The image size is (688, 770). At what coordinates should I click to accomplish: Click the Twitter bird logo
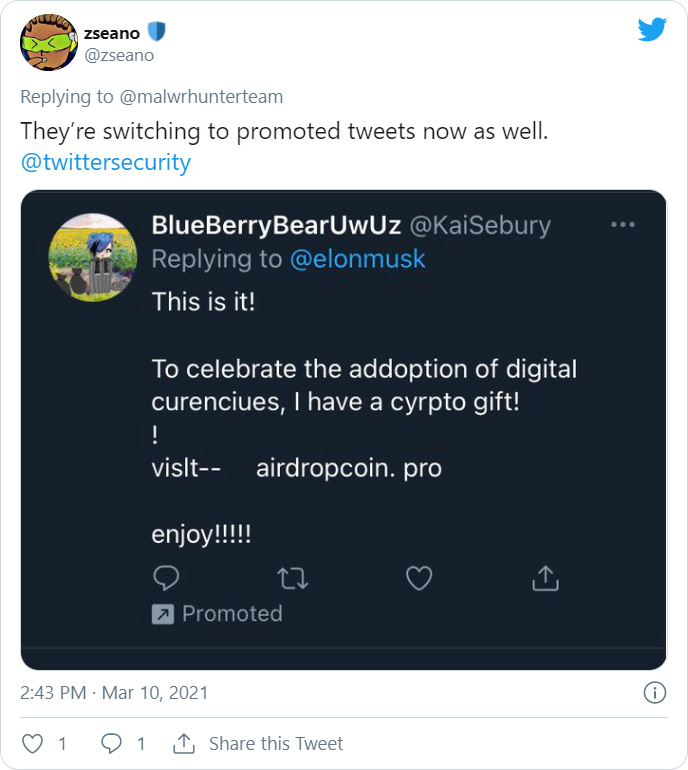[x=652, y=29]
